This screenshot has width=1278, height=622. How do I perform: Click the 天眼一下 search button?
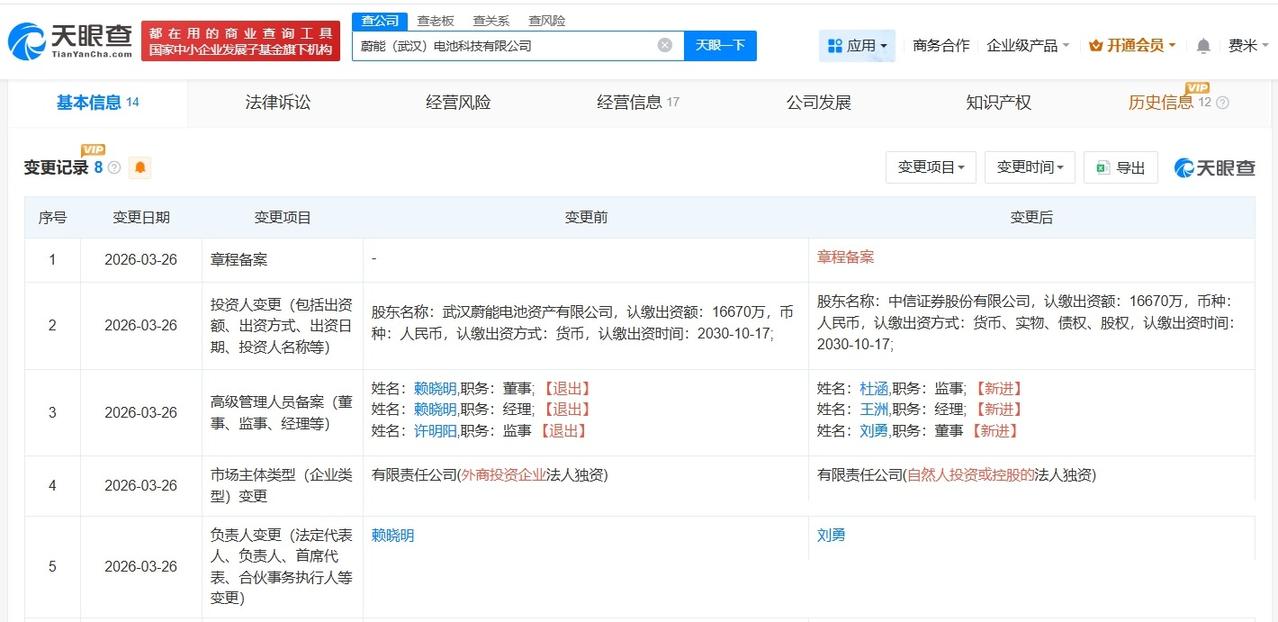pos(720,44)
